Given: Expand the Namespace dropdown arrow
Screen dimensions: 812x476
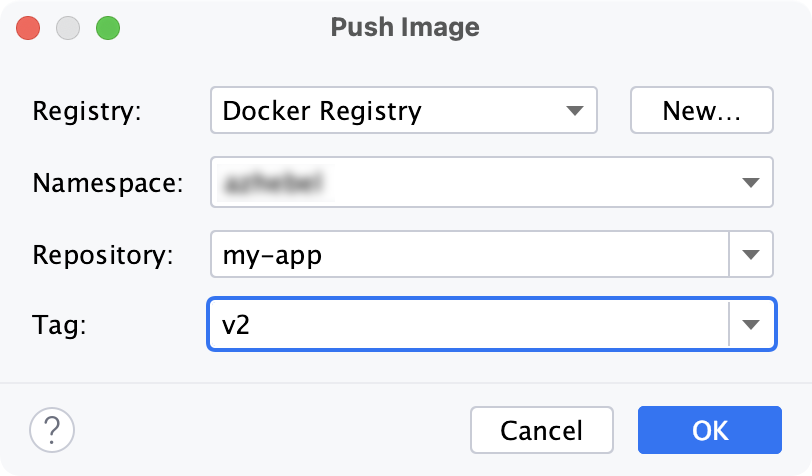Looking at the screenshot, I should 751,183.
